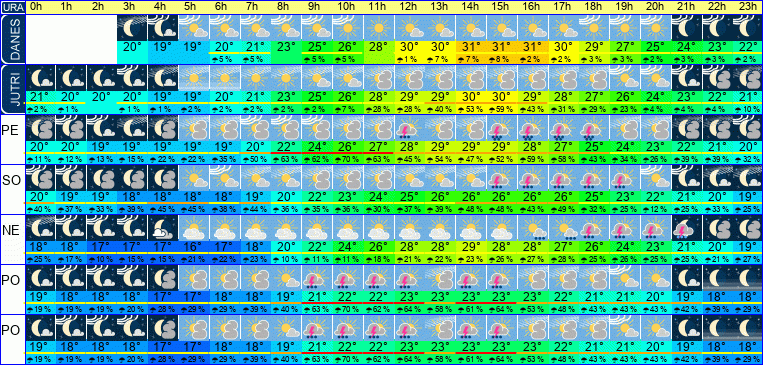Click the URA header cell
The width and height of the screenshot is (763, 365).
(x=12, y=7)
